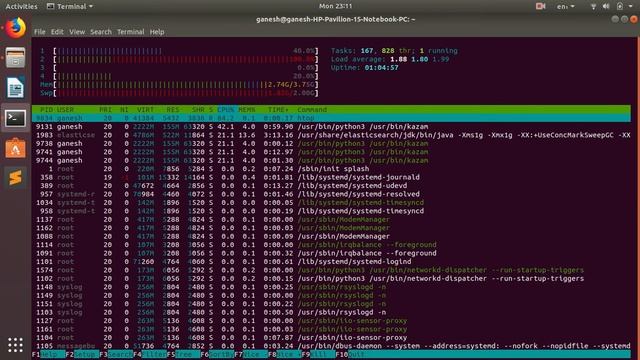Select process 358 systemd-journald row

coord(331,178)
